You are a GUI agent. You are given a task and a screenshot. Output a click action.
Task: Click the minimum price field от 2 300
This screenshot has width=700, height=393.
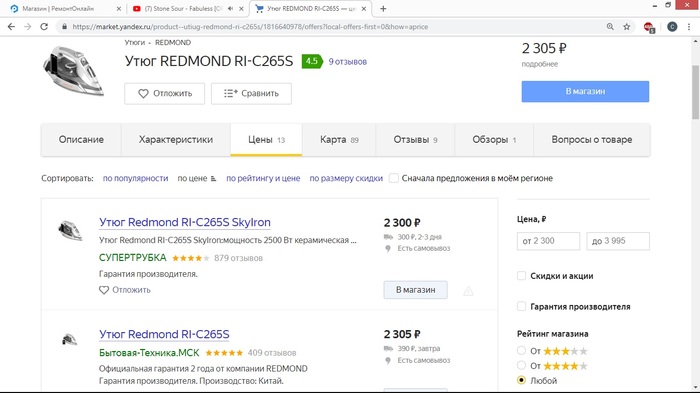tap(548, 241)
